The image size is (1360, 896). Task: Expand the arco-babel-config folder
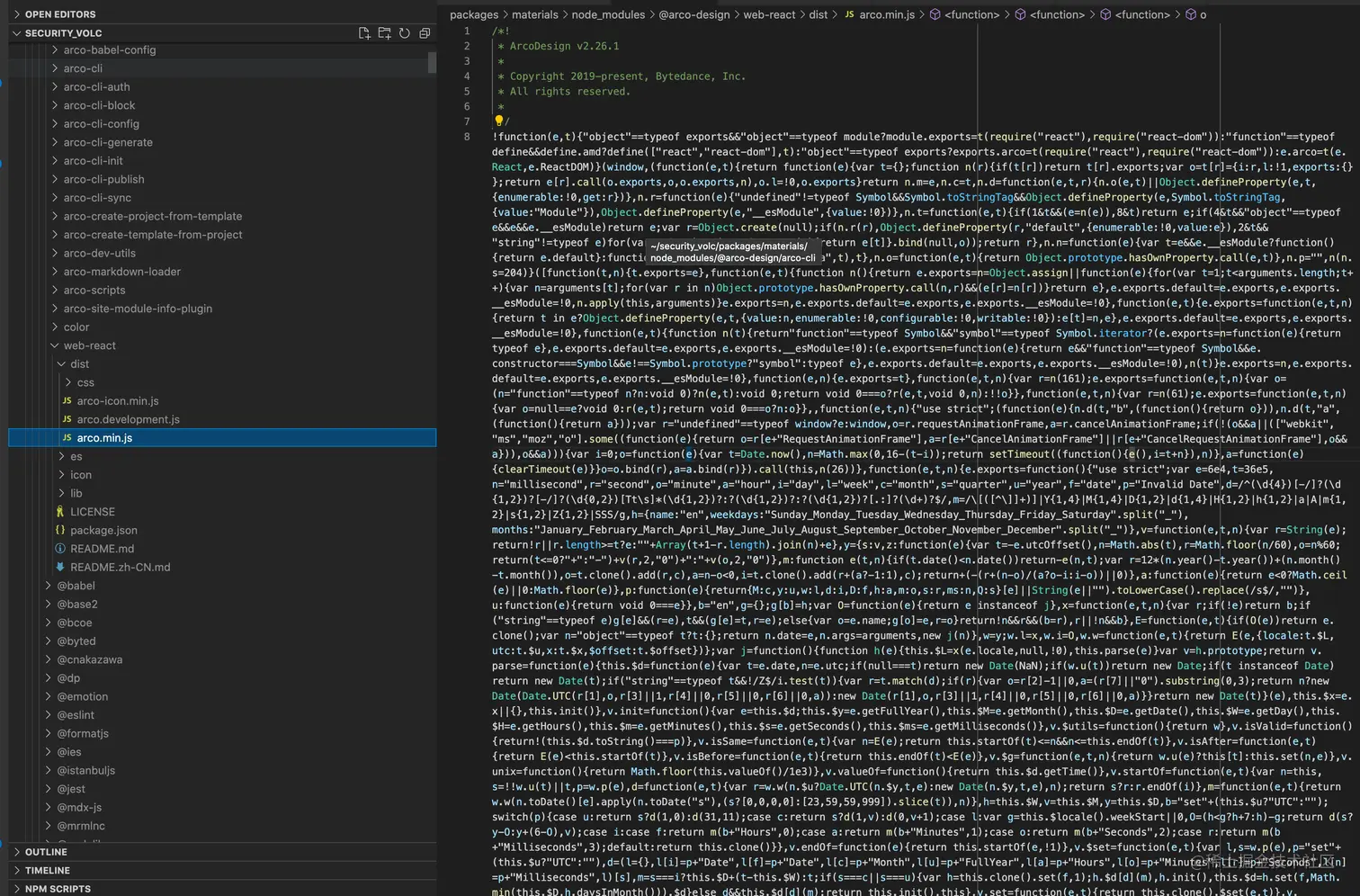click(x=55, y=50)
